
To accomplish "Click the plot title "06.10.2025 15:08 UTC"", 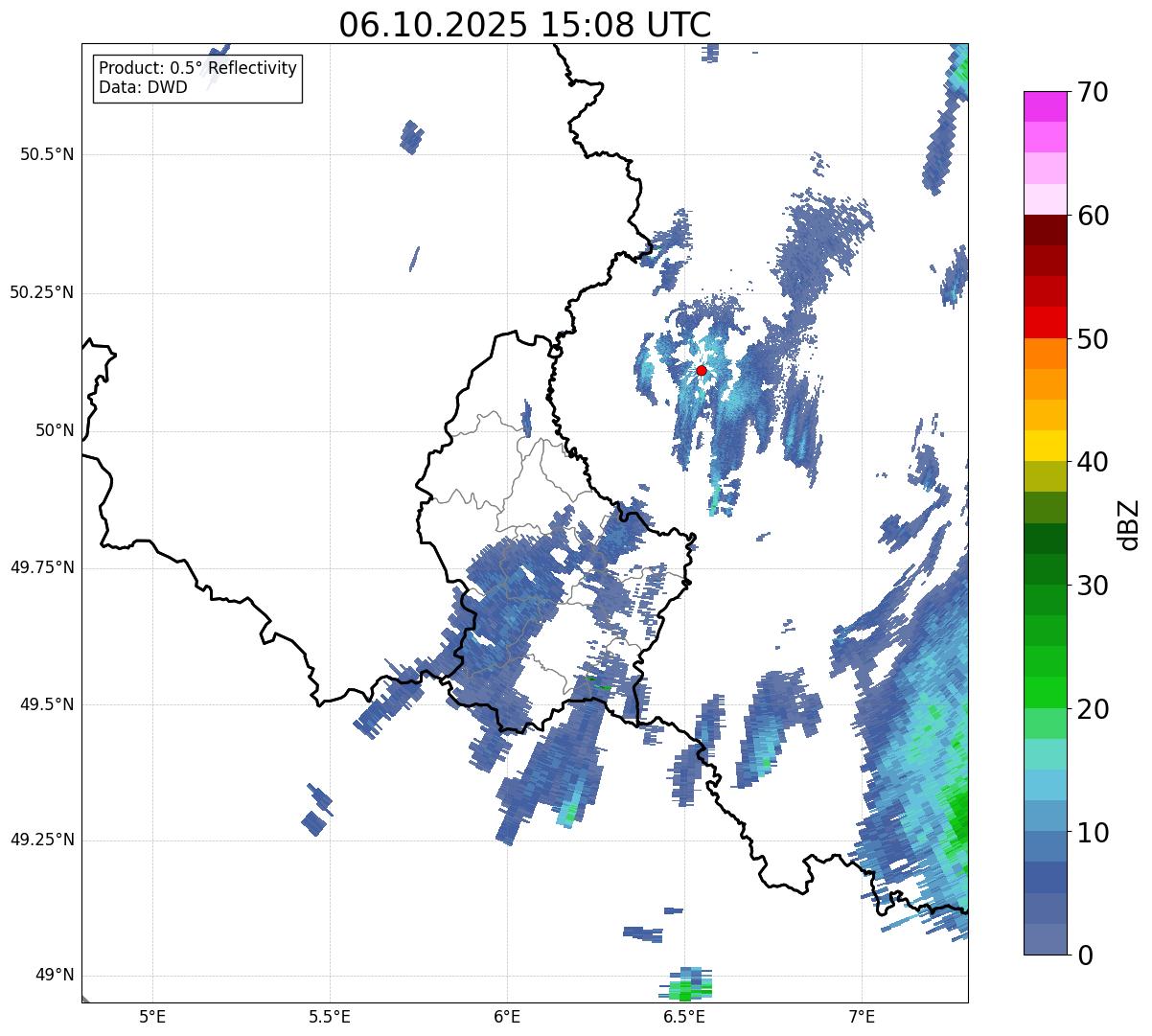I will pyautogui.click(x=525, y=24).
